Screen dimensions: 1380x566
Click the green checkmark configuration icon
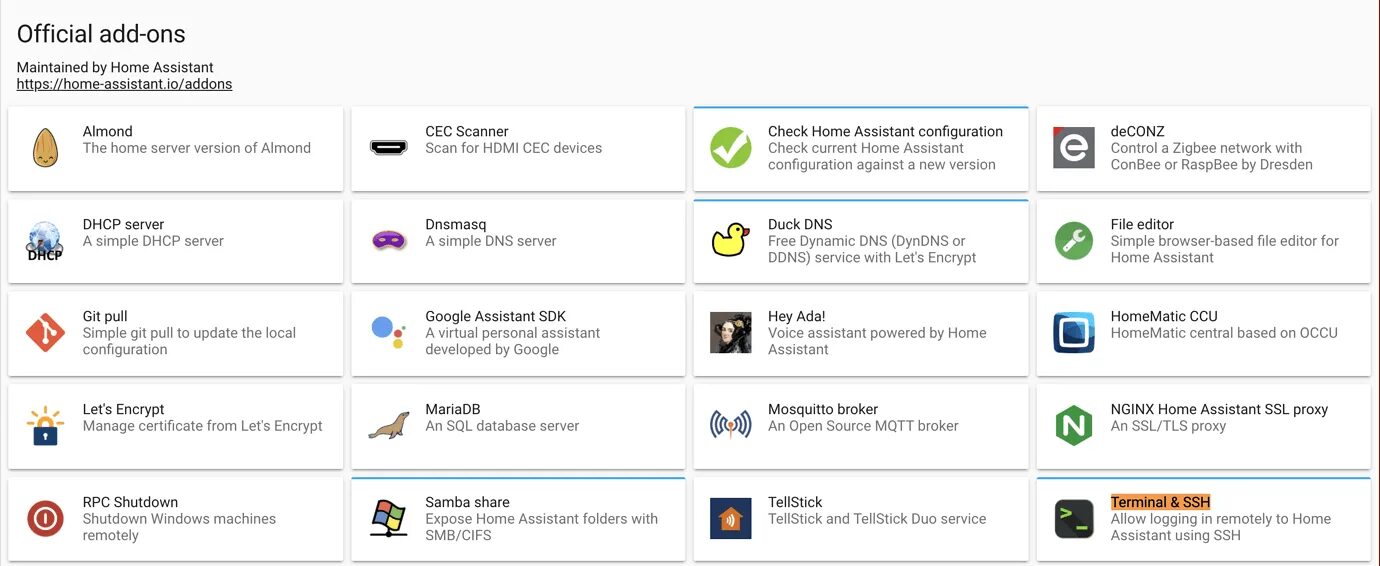point(731,148)
